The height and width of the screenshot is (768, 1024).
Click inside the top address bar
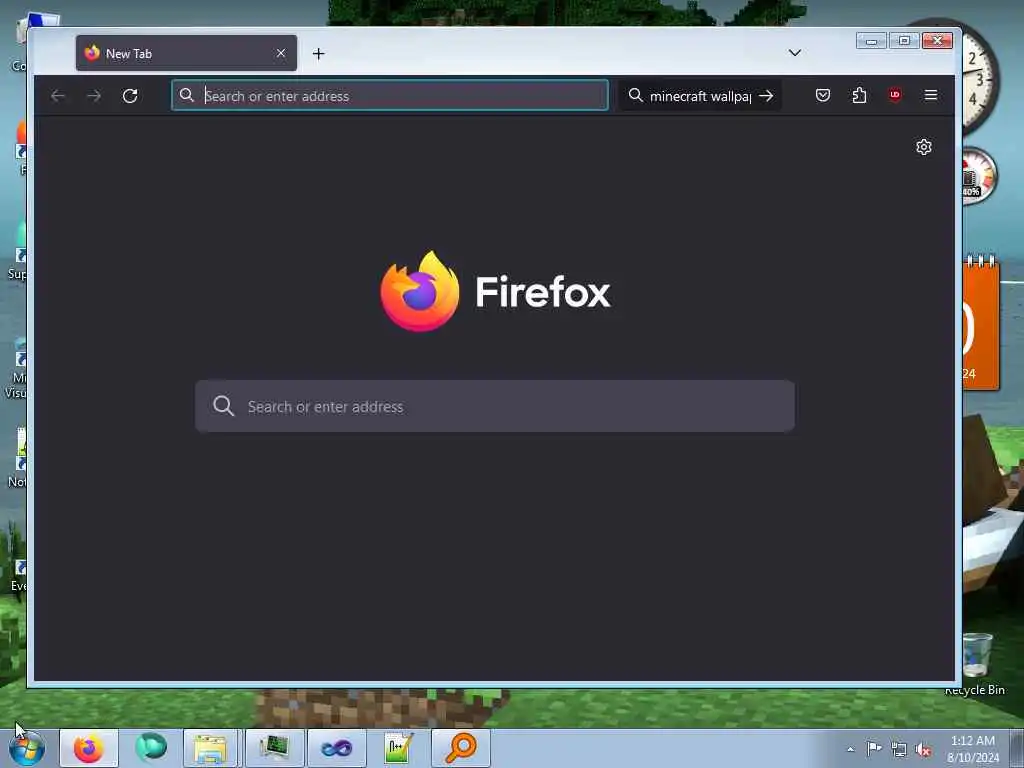point(390,95)
